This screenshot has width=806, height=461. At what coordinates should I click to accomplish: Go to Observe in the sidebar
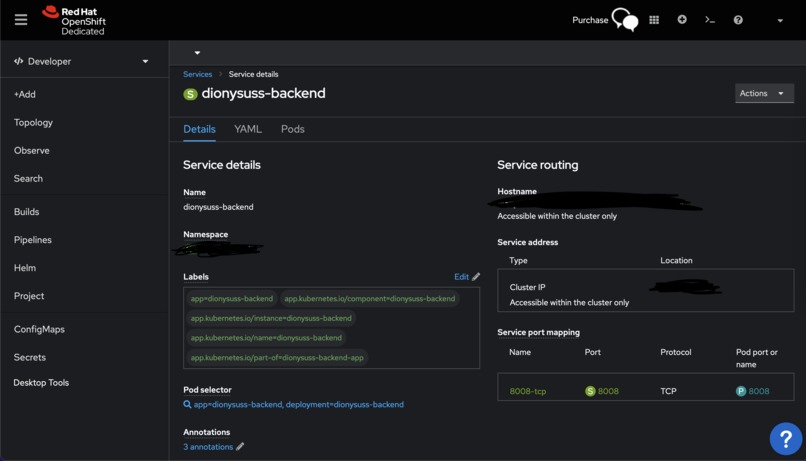(32, 151)
